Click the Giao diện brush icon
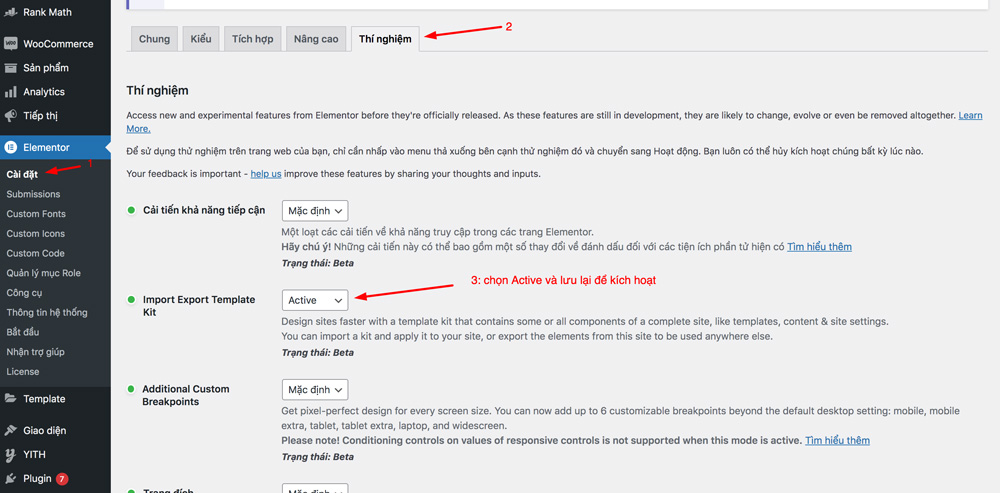Image resolution: width=1000 pixels, height=493 pixels. [x=10, y=430]
